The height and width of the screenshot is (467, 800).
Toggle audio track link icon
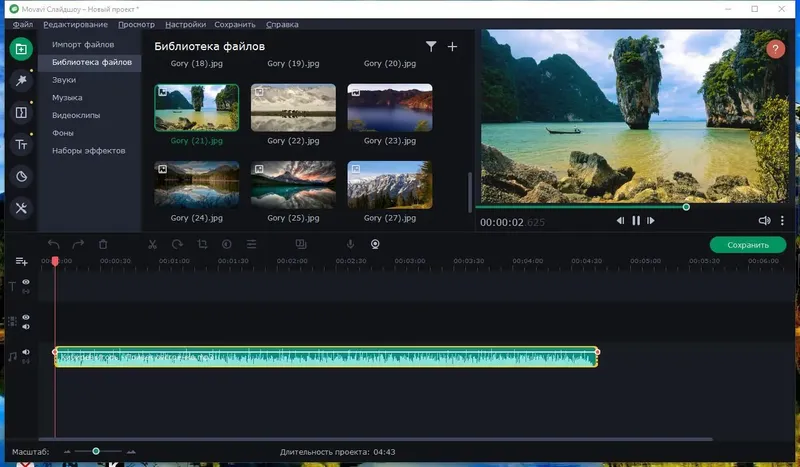(26, 361)
